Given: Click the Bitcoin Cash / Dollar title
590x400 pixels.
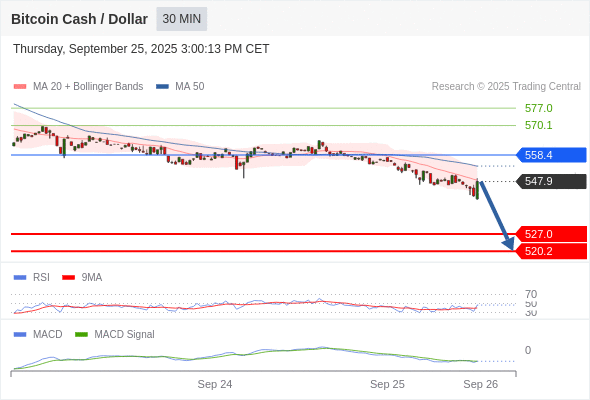Looking at the screenshot, I should pyautogui.click(x=79, y=19).
